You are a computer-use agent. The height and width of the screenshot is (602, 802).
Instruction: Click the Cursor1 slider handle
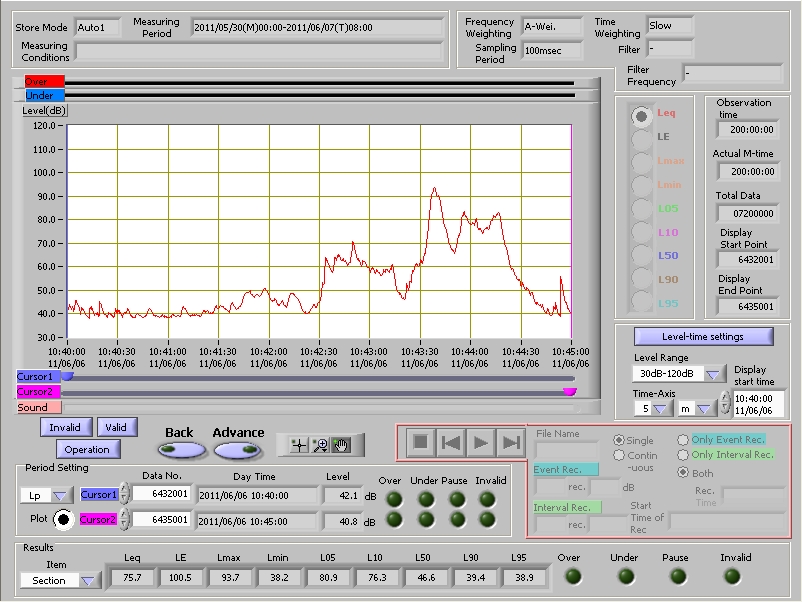tap(68, 377)
